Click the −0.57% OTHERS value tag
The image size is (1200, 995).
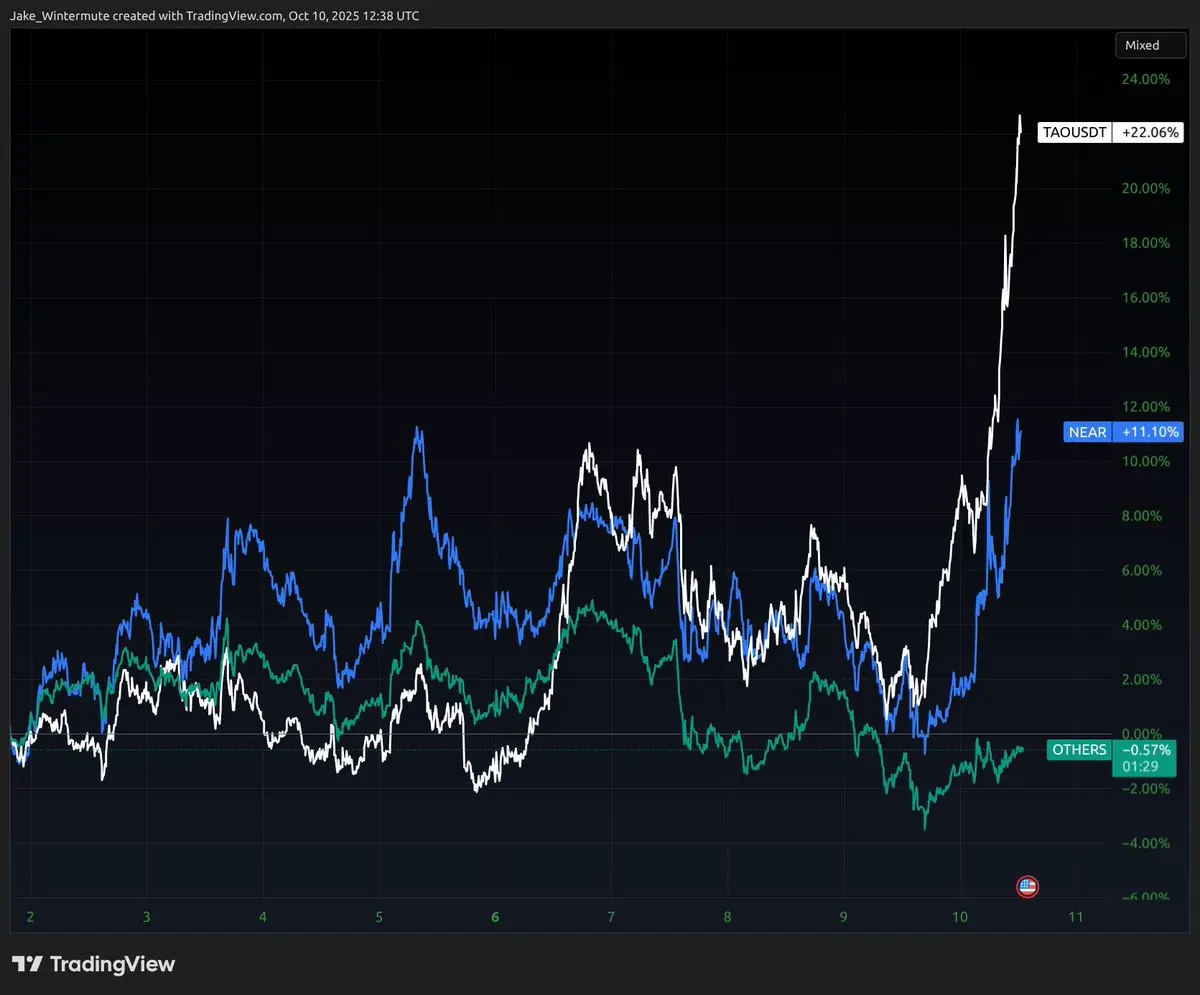point(1146,750)
